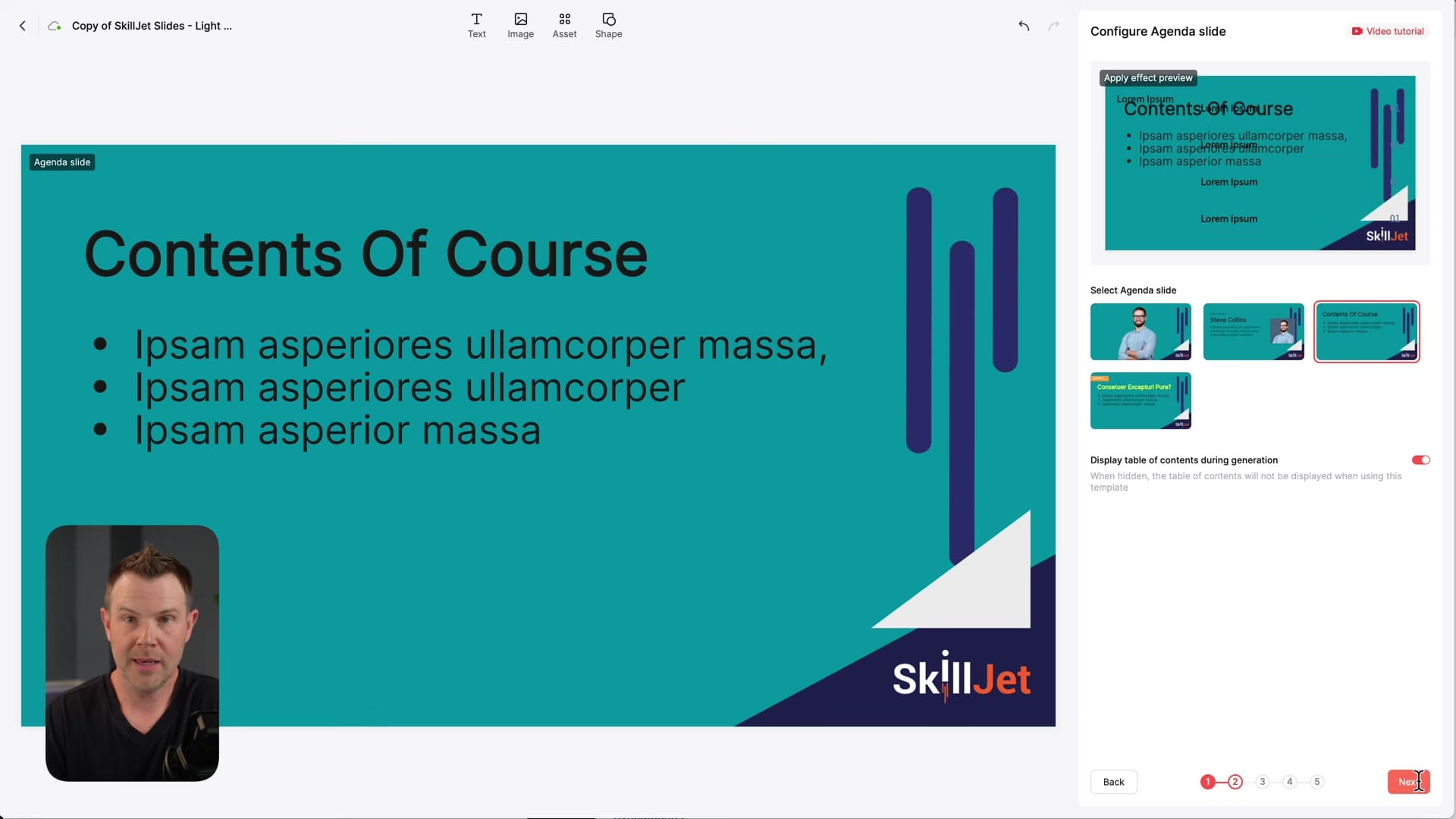Click the back arrow icon
The height and width of the screenshot is (819, 1456).
[23, 26]
